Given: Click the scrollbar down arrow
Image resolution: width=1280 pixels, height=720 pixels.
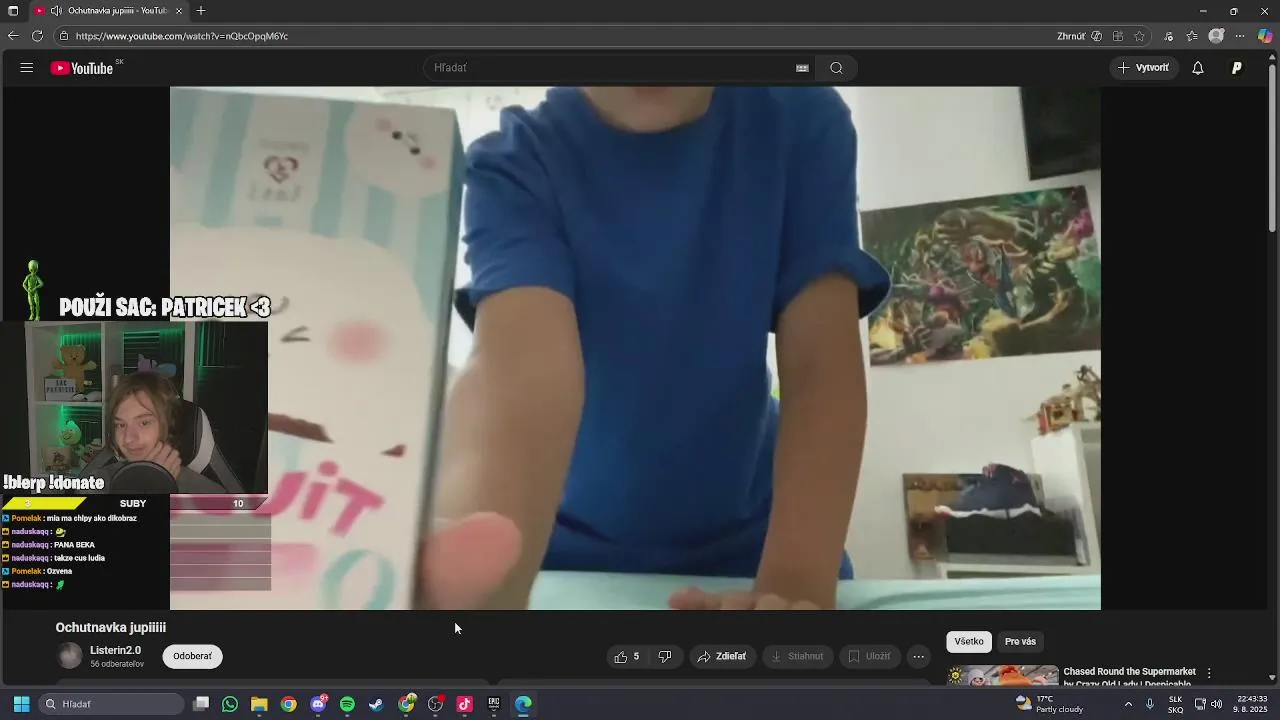Looking at the screenshot, I should (1272, 678).
